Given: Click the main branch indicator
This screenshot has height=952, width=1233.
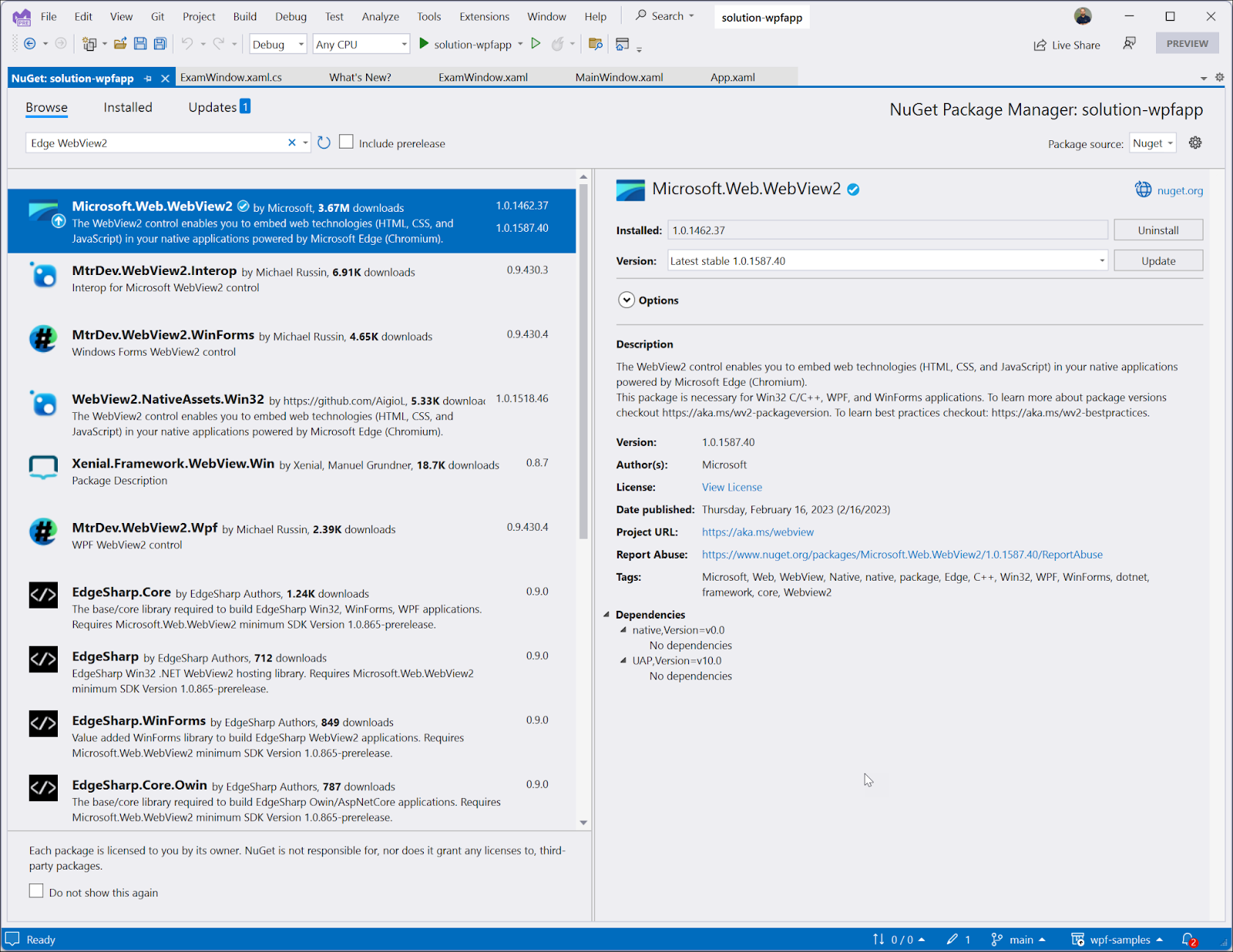Looking at the screenshot, I should [x=1019, y=940].
